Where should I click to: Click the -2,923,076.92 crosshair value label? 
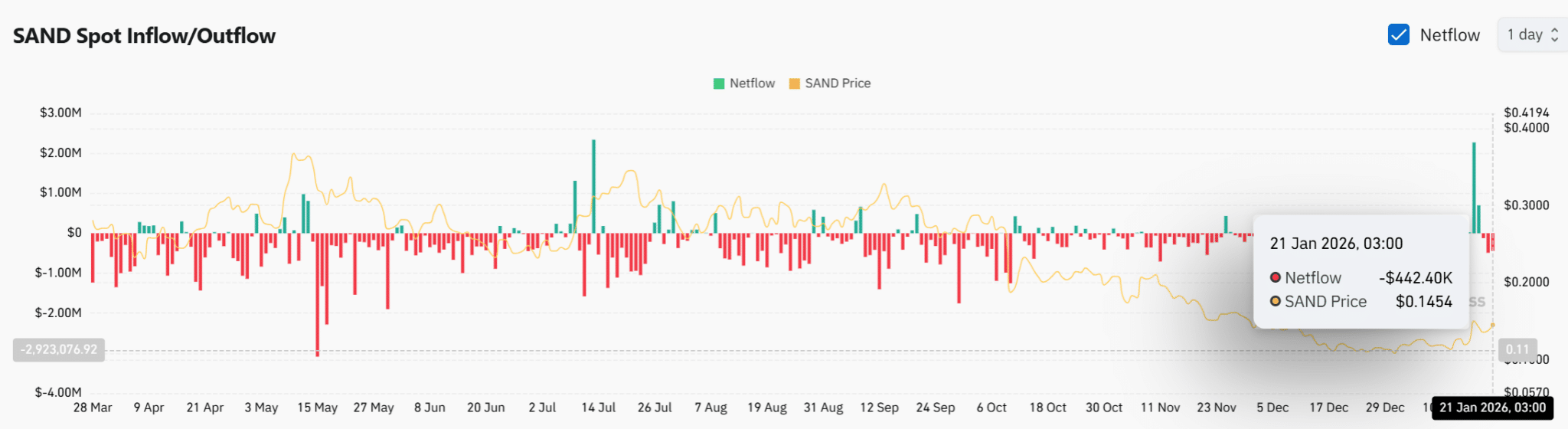point(59,349)
